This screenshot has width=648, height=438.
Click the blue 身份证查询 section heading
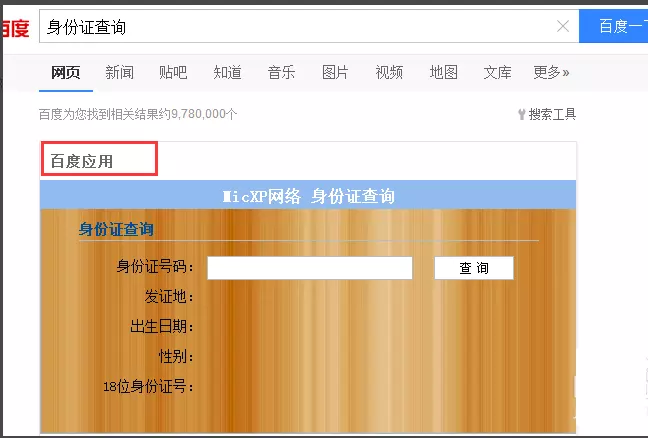[116, 229]
